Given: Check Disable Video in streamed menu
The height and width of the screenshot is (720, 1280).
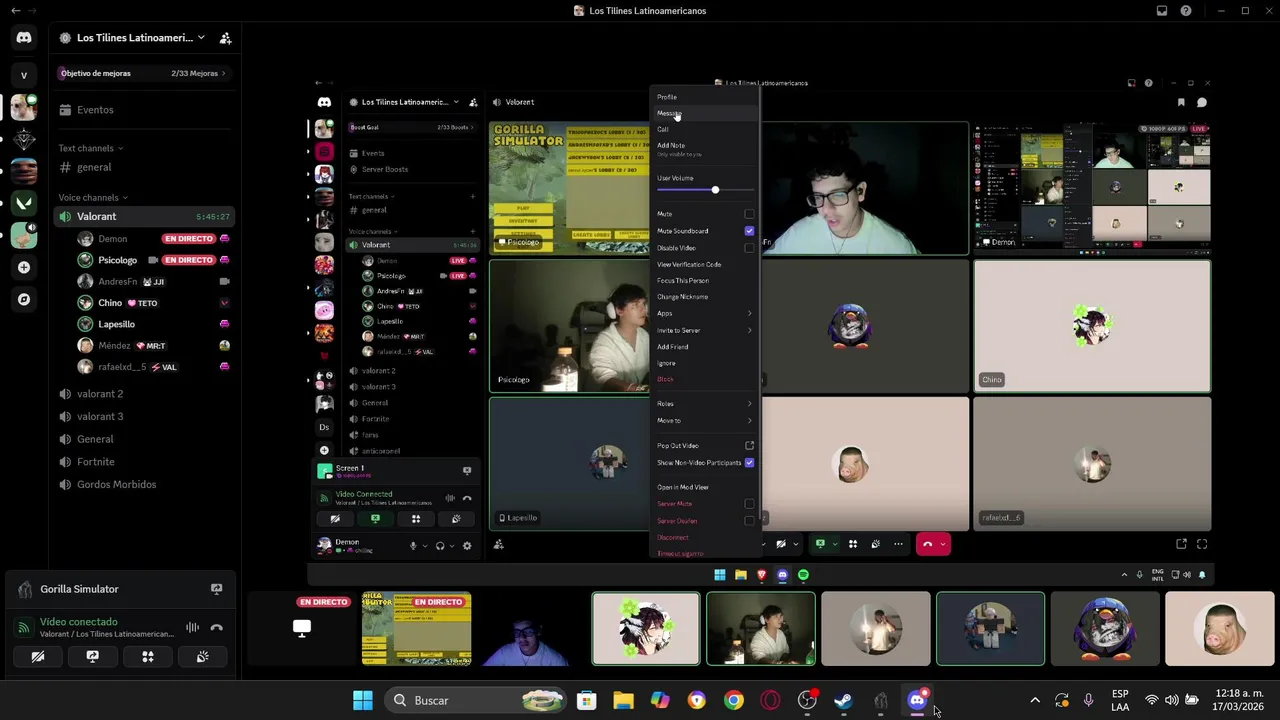Looking at the screenshot, I should [x=749, y=248].
